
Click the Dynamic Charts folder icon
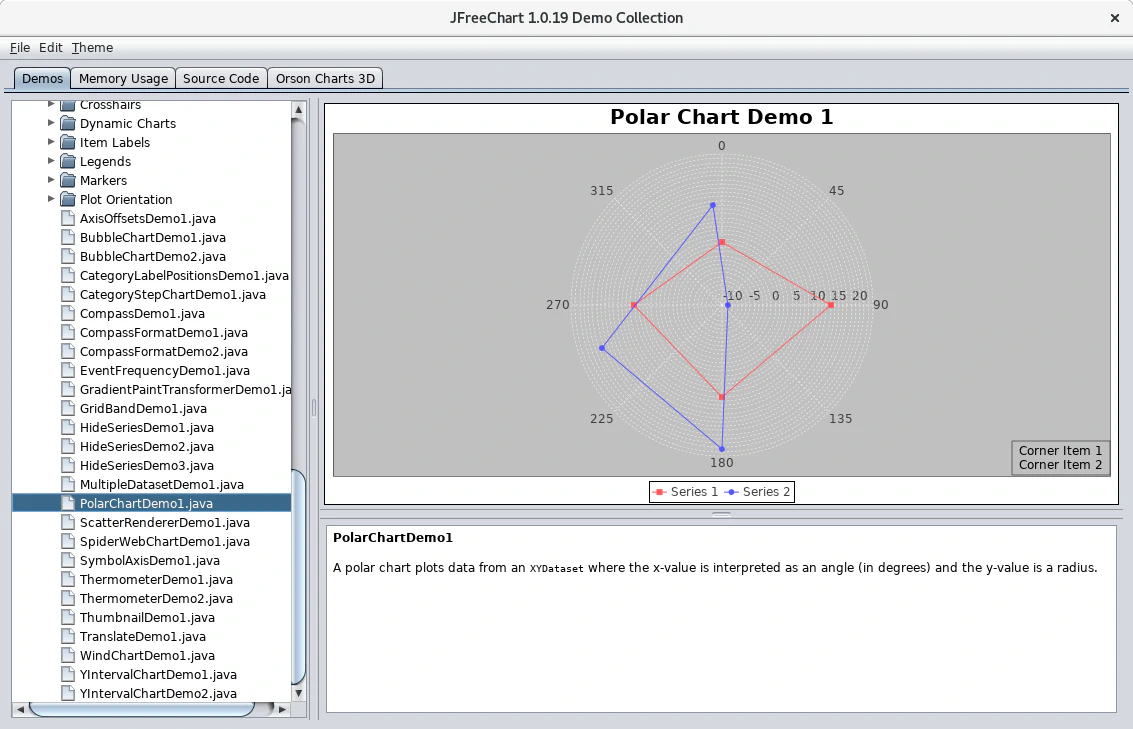67,124
